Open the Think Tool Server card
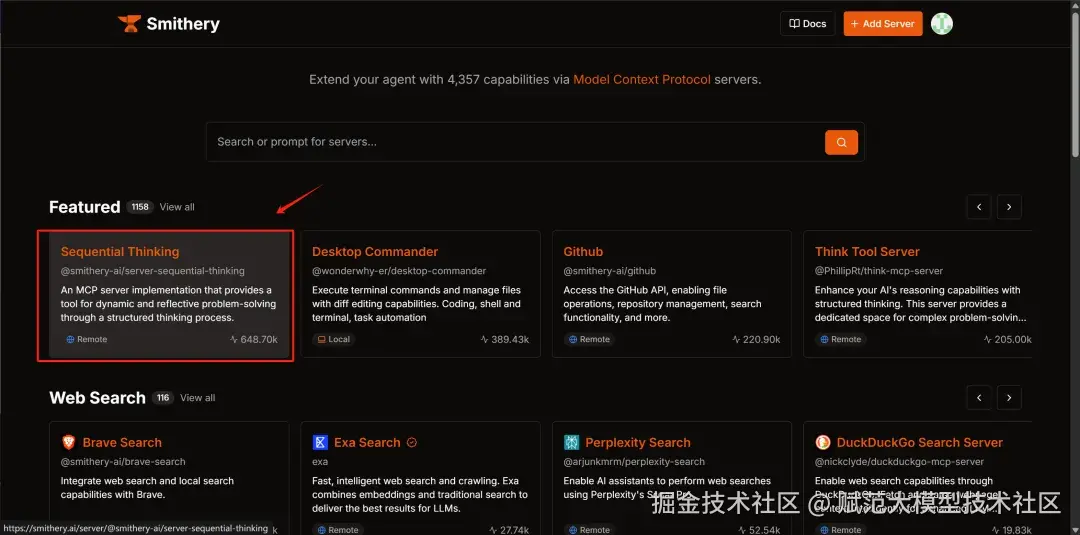Screen dimensions: 1080x535 click(x=917, y=294)
